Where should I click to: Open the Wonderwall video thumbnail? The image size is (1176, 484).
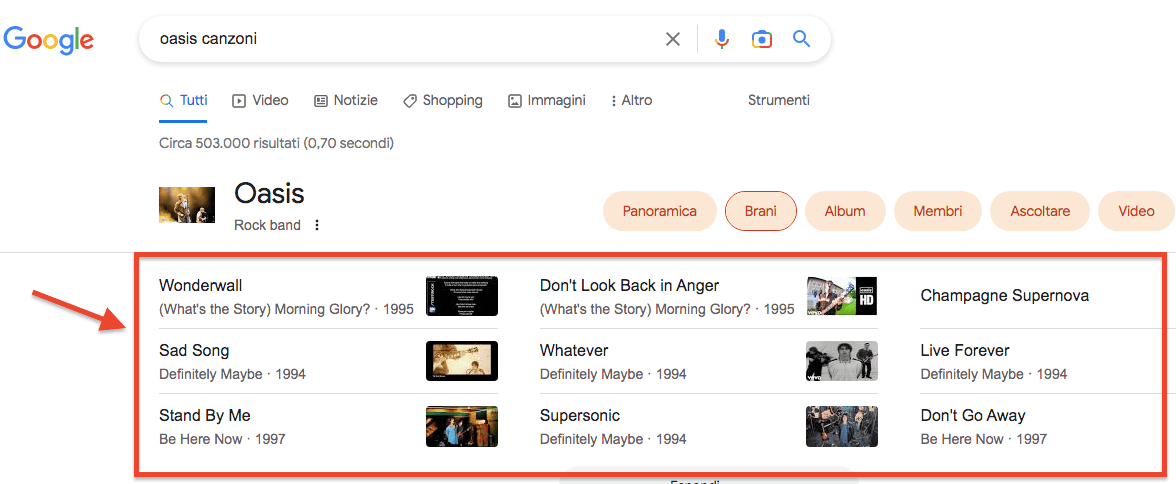(461, 296)
